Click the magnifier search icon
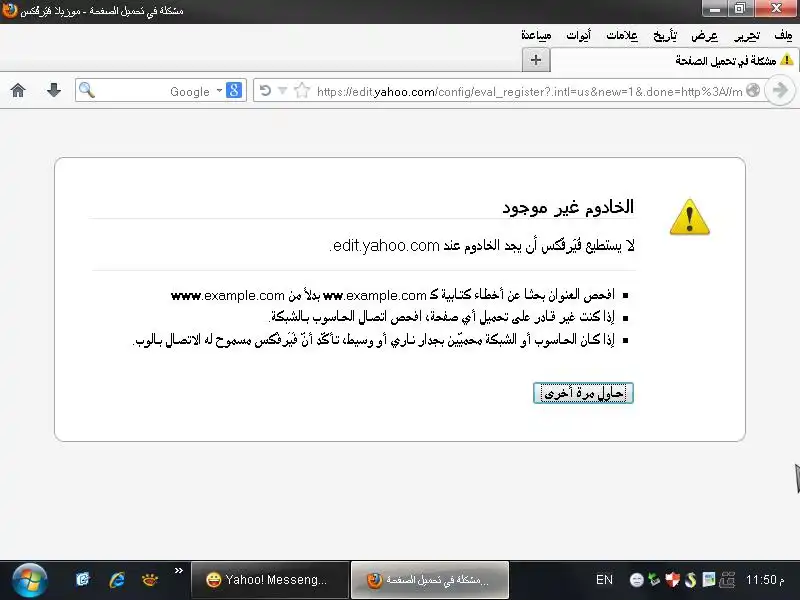The height and width of the screenshot is (600, 800). point(87,90)
